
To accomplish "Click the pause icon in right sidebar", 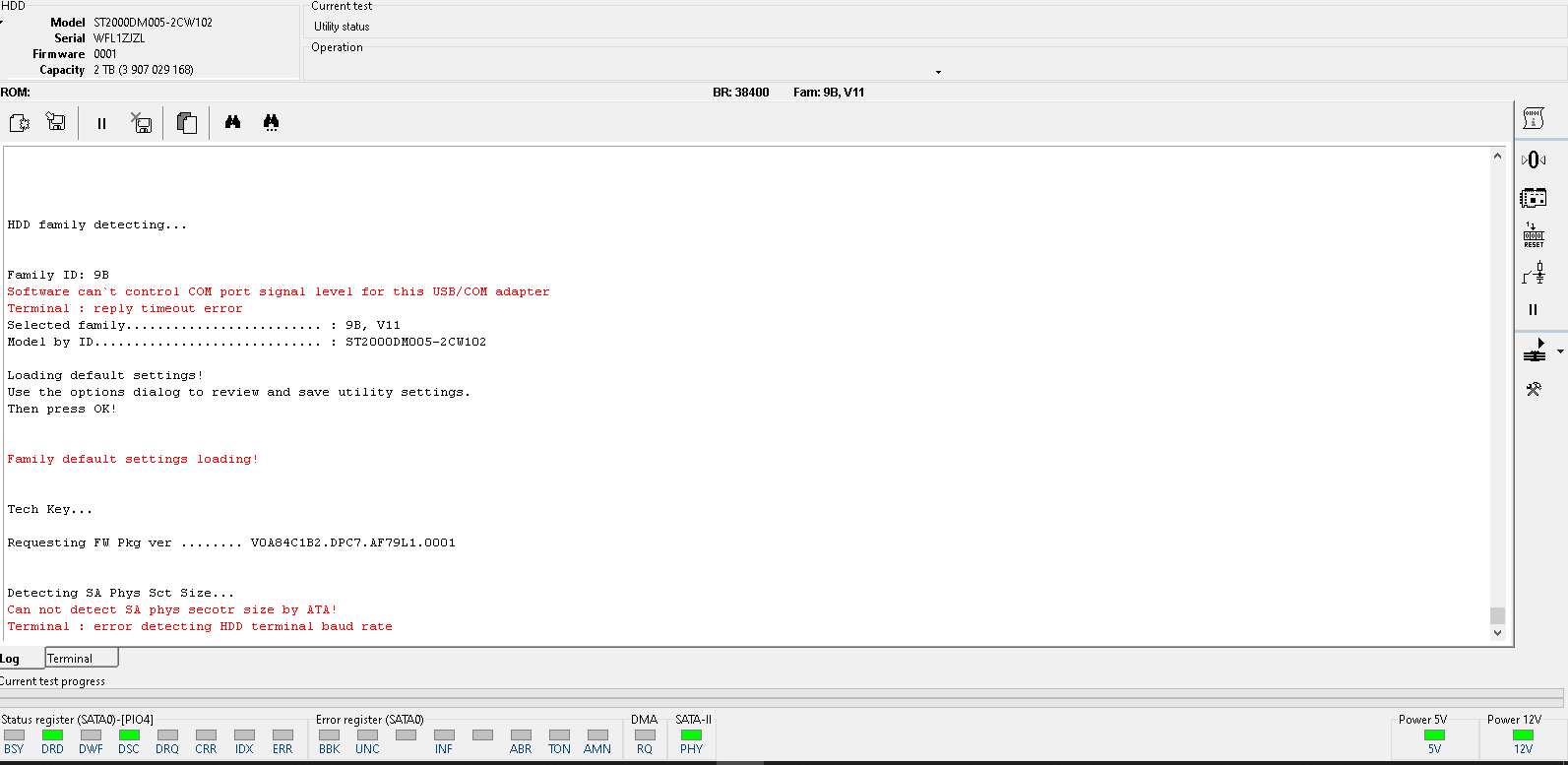I will click(x=1534, y=309).
